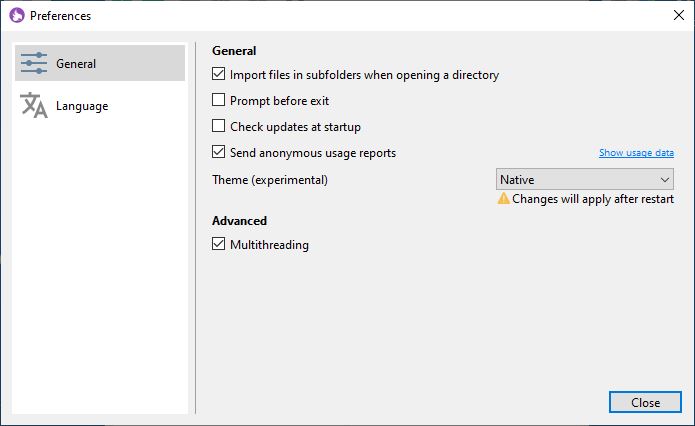Click the Preferences title text
The image size is (695, 426).
(60, 16)
